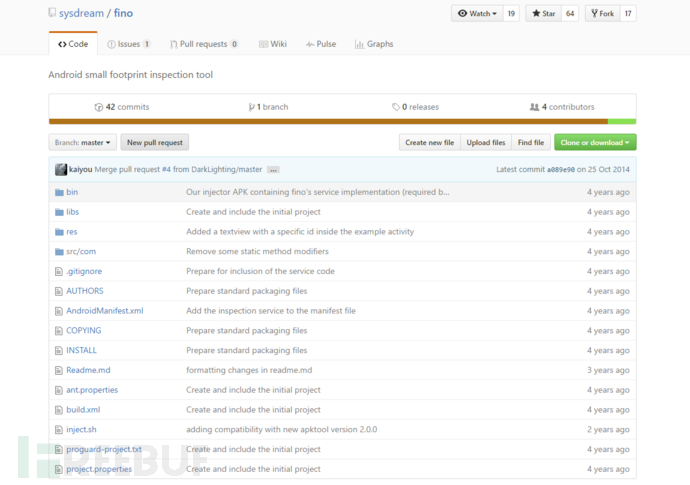The height and width of the screenshot is (485, 690).
Task: Open the sysdream owner link
Action: click(81, 13)
